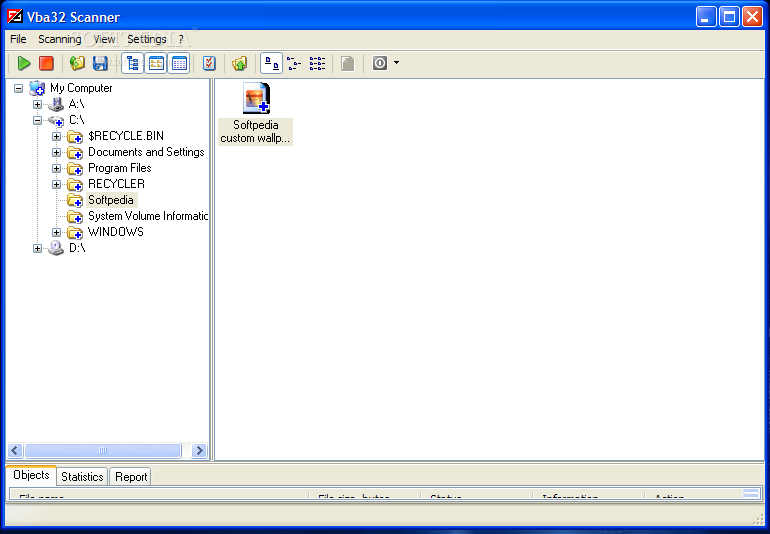Click the System Volume Information folder icon
770x534 pixels.
point(75,217)
